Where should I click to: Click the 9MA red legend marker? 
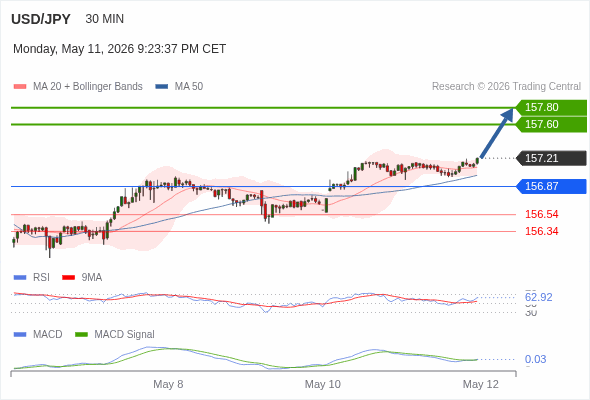click(68, 278)
